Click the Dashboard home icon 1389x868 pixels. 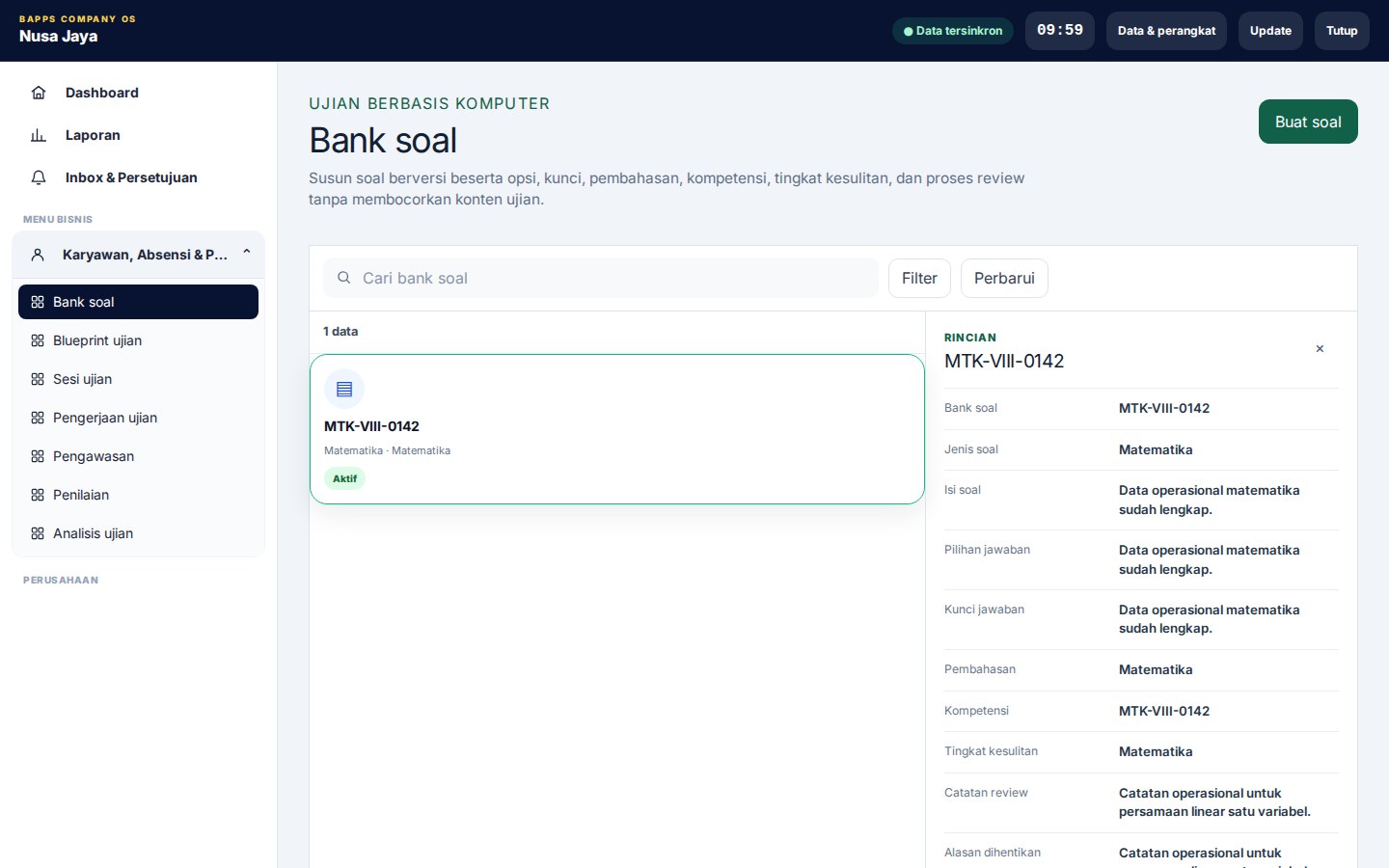39,93
